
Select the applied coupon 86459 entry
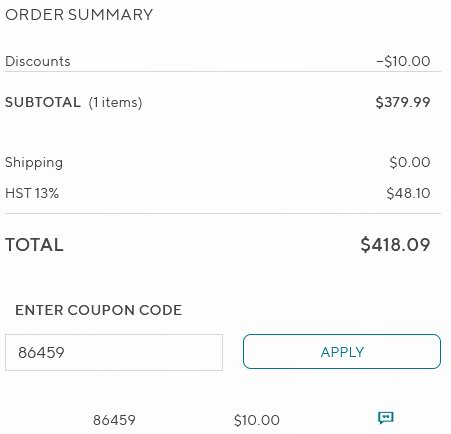tap(114, 420)
